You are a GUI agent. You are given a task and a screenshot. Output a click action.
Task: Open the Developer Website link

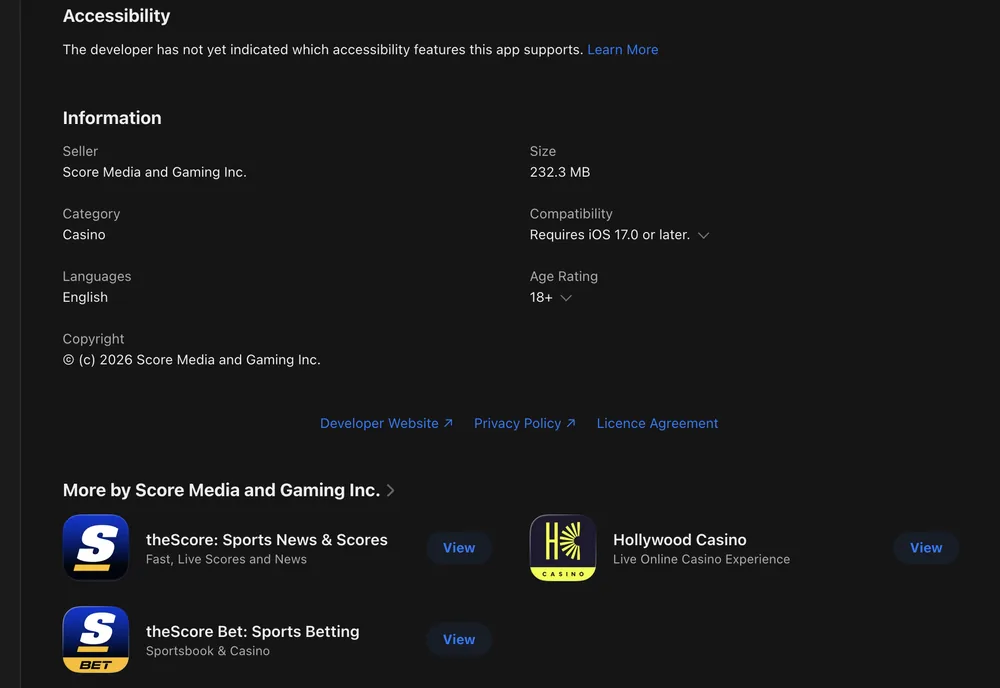pos(386,423)
